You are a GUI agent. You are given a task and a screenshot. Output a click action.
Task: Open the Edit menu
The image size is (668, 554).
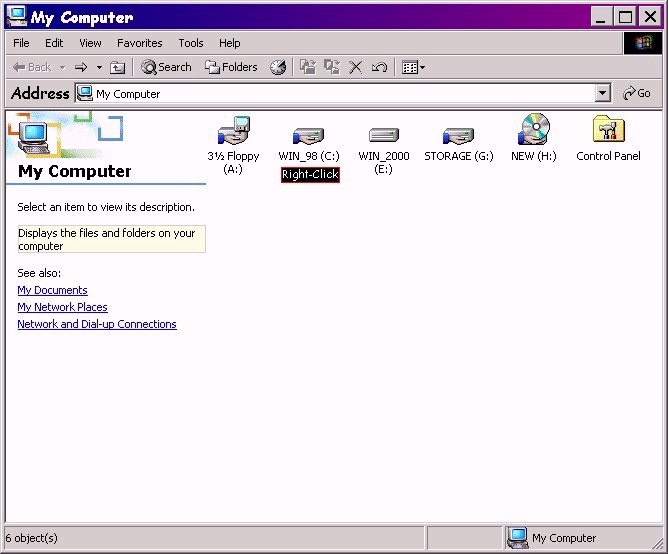54,43
